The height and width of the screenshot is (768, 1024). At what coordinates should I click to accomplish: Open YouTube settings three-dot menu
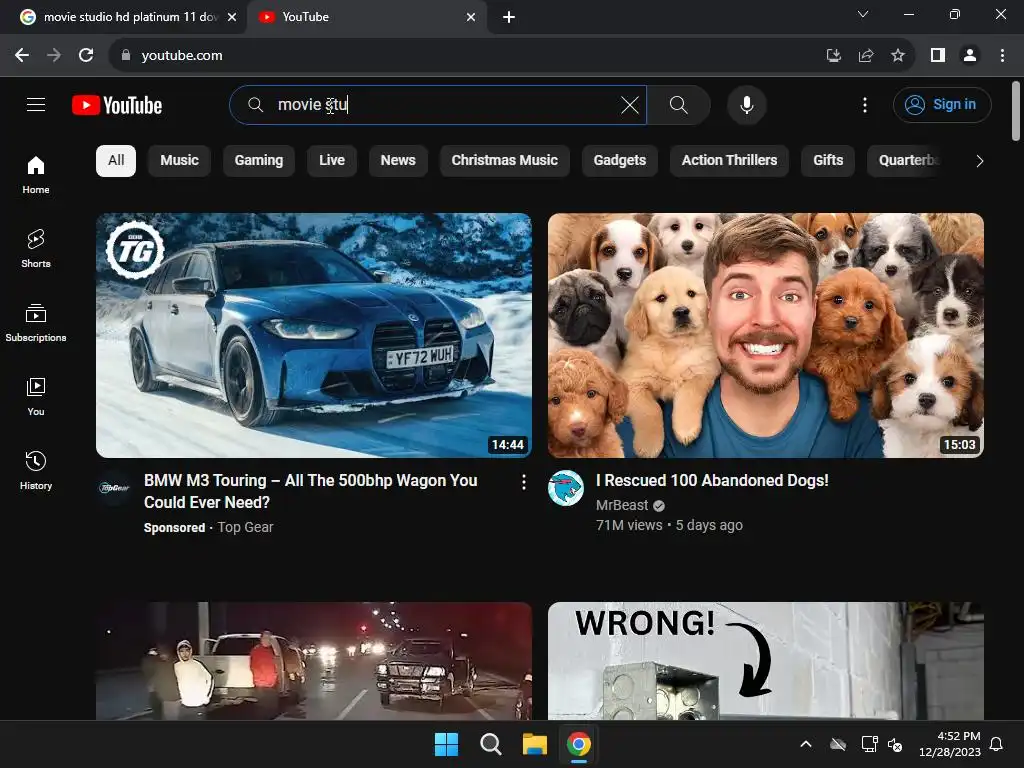865,104
